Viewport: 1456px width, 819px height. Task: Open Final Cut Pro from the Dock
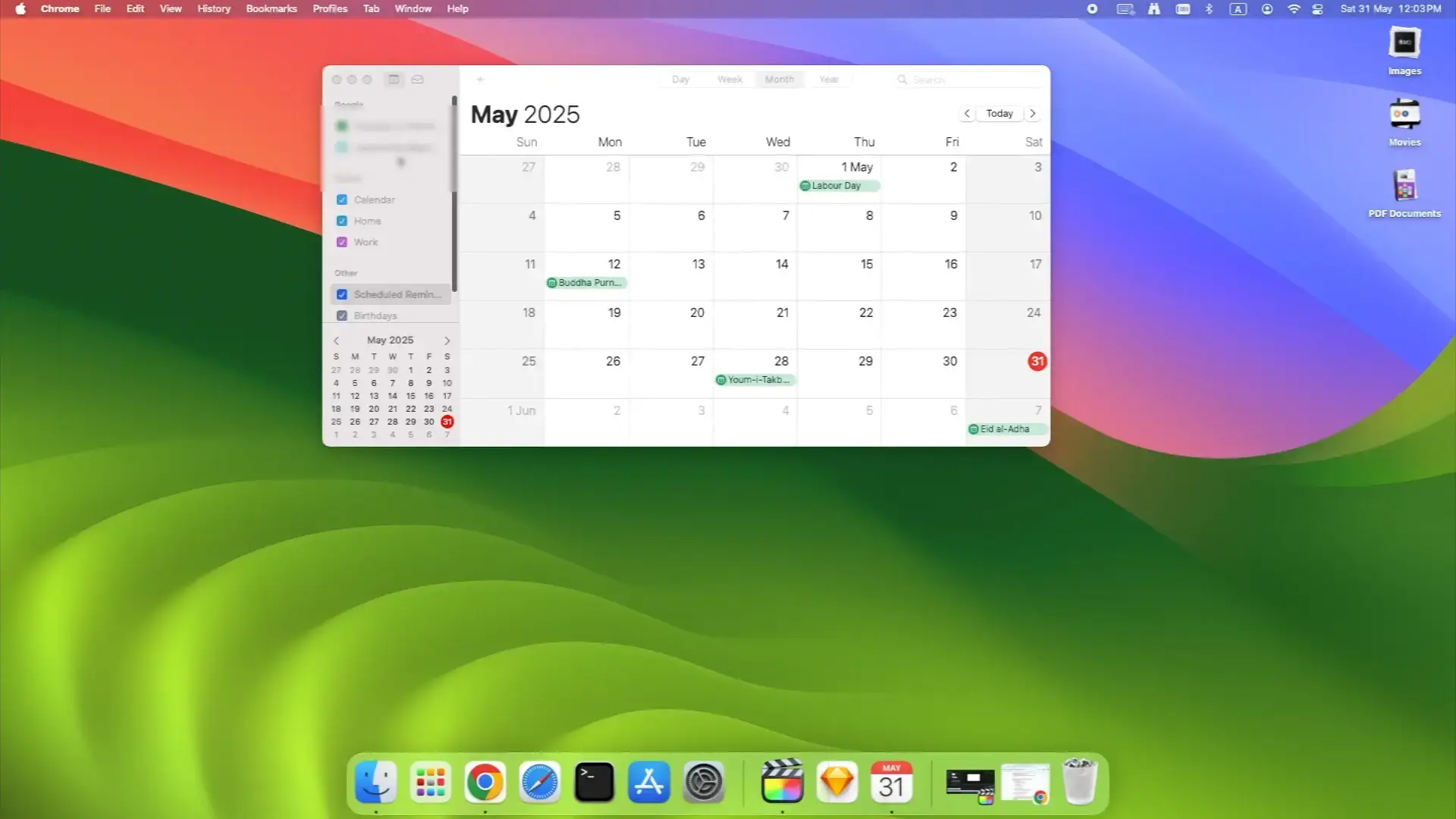pyautogui.click(x=782, y=782)
